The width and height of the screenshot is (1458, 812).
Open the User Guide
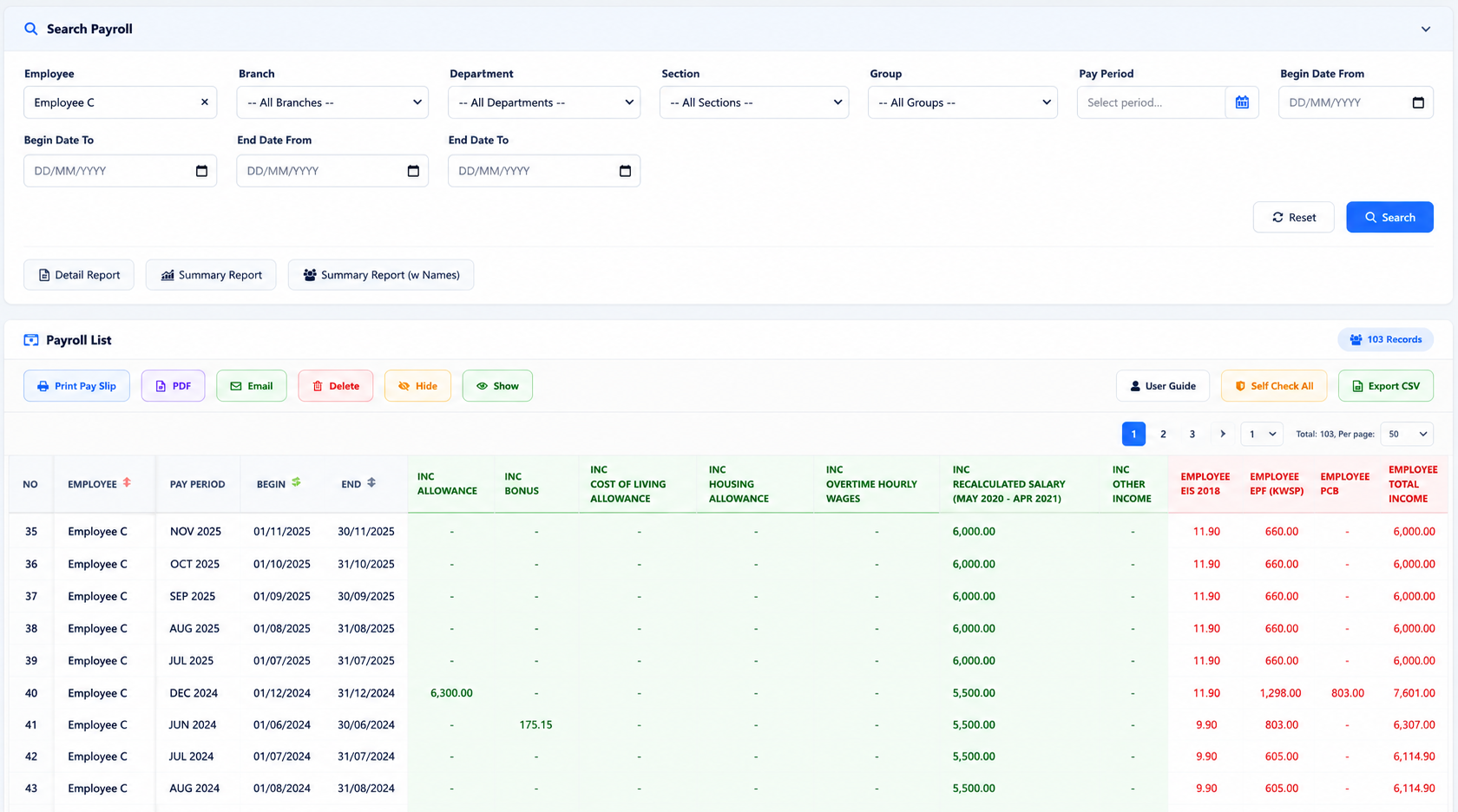pyautogui.click(x=1162, y=386)
